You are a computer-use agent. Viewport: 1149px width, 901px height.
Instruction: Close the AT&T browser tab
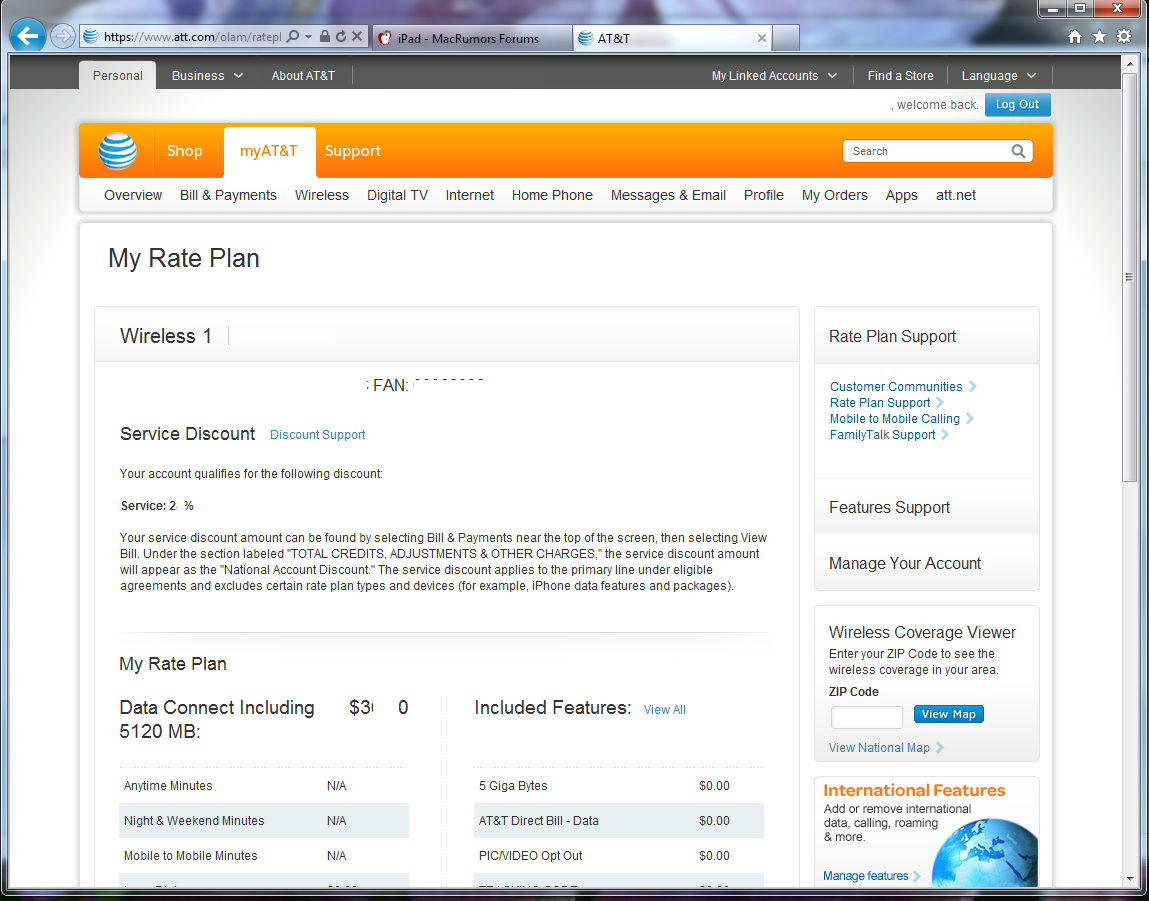click(761, 38)
